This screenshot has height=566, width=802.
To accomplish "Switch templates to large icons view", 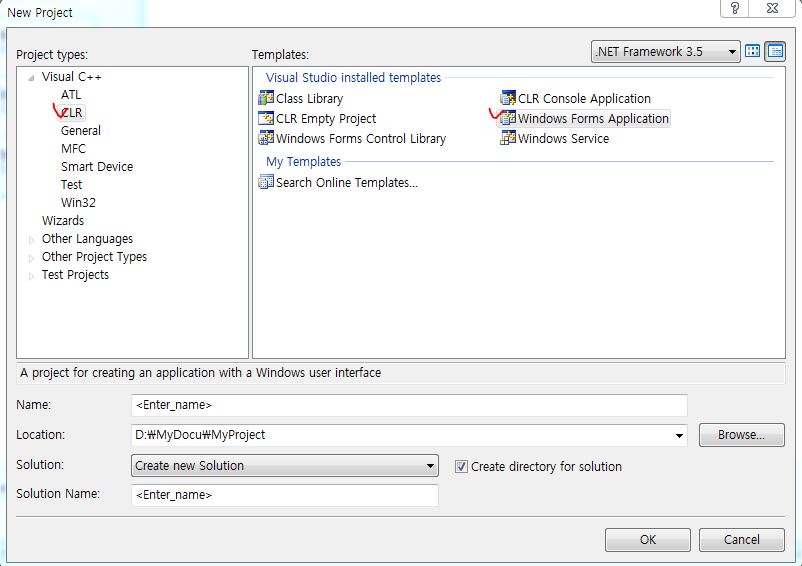I will point(752,51).
